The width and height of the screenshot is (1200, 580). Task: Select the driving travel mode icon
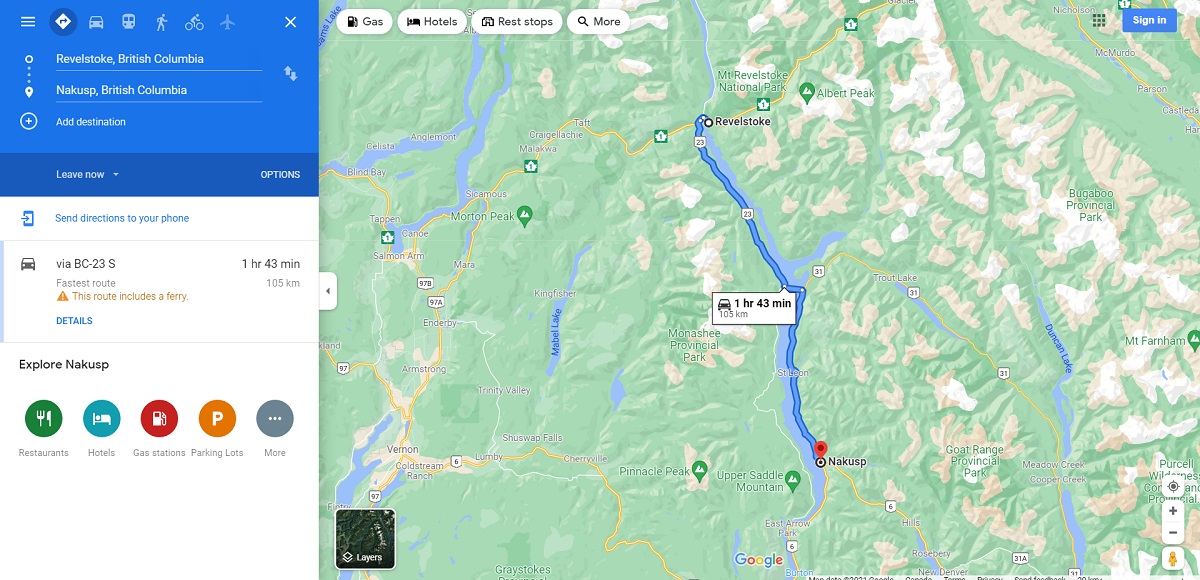96,22
